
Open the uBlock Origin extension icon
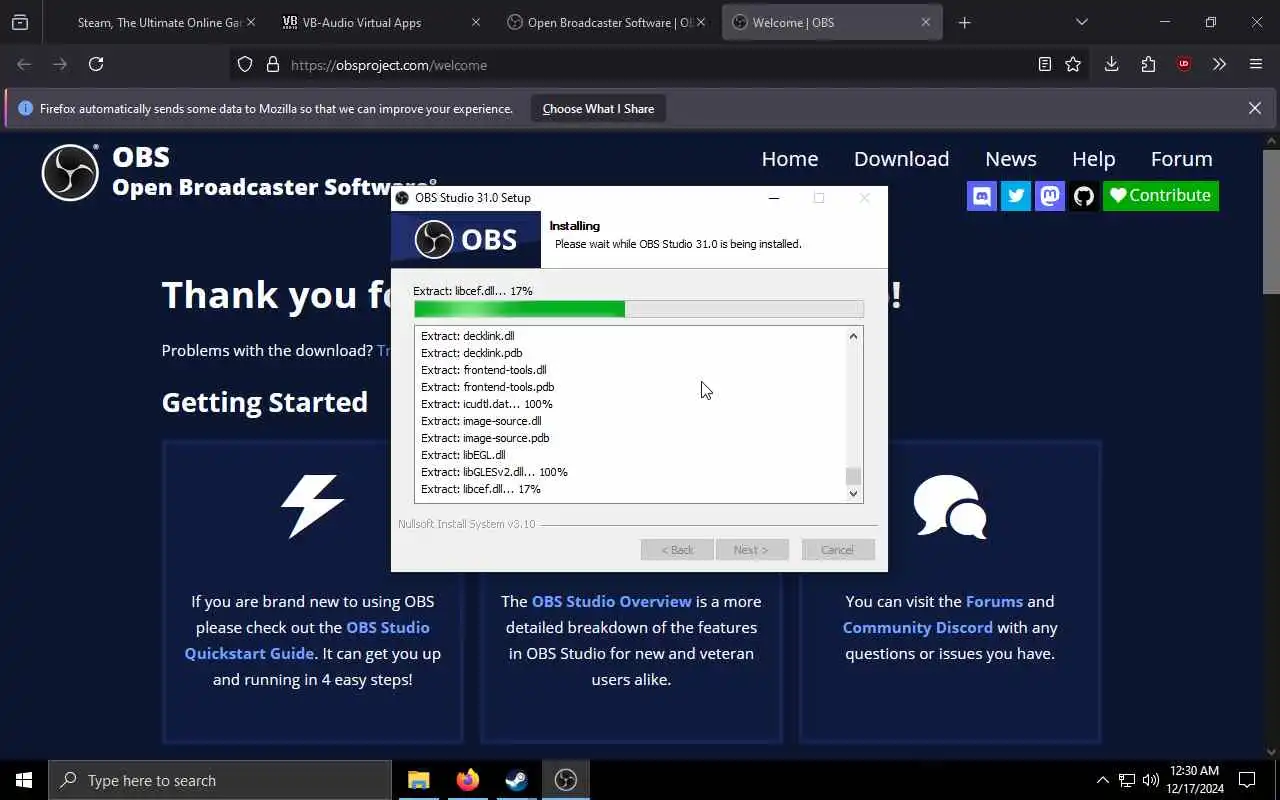tap(1184, 64)
